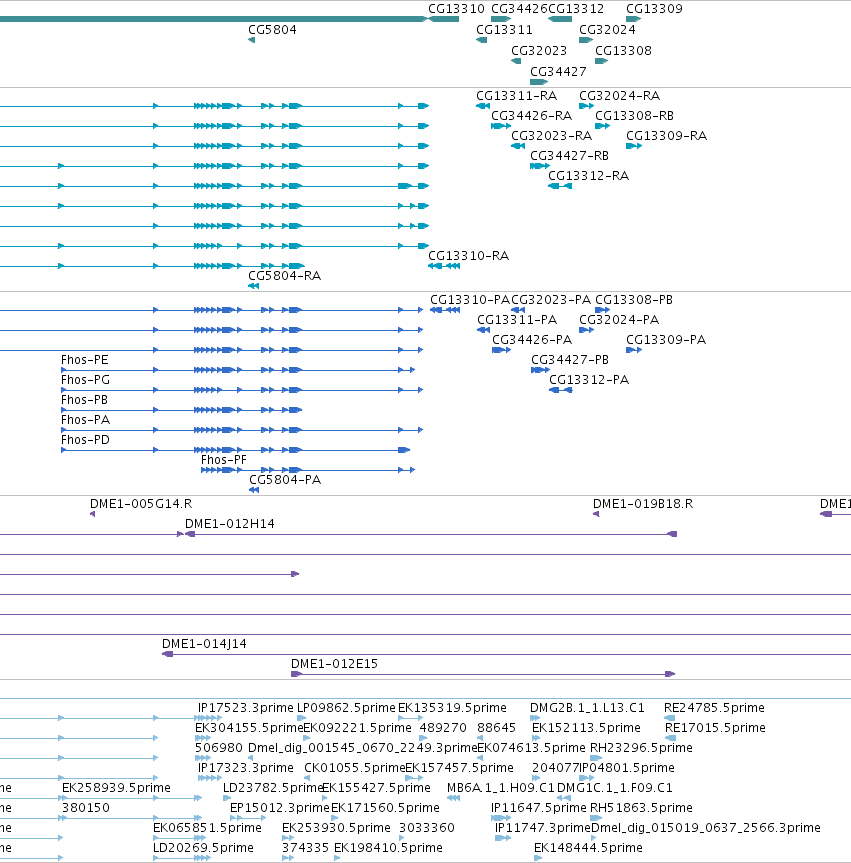The height and width of the screenshot is (863, 851).
Task: Select EST EK135319.5prime
Action: coord(452,708)
